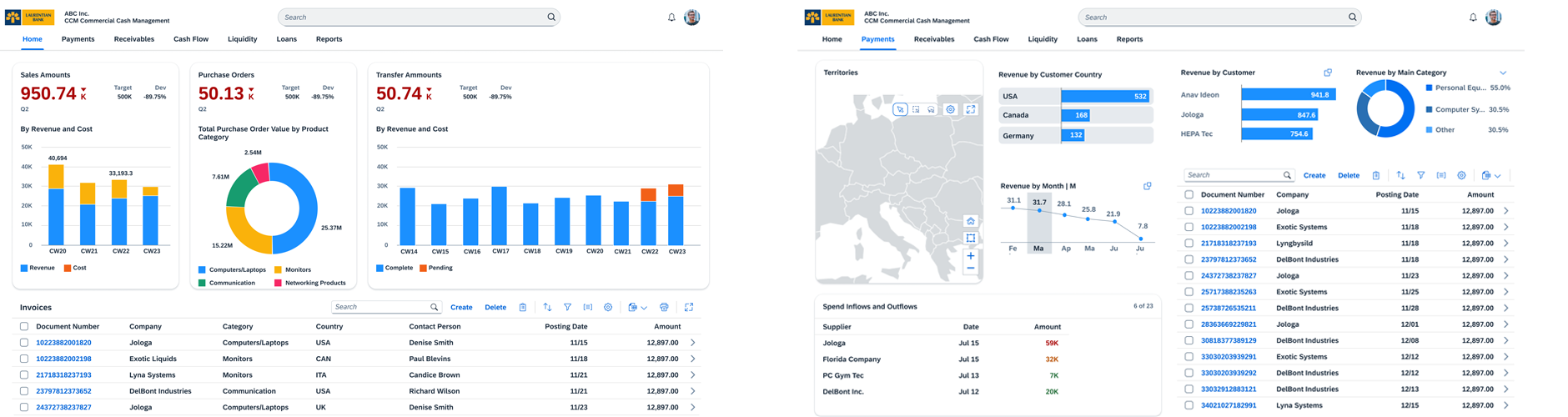
Task: Open Revenue by Month chart in new window
Action: coord(1147,186)
